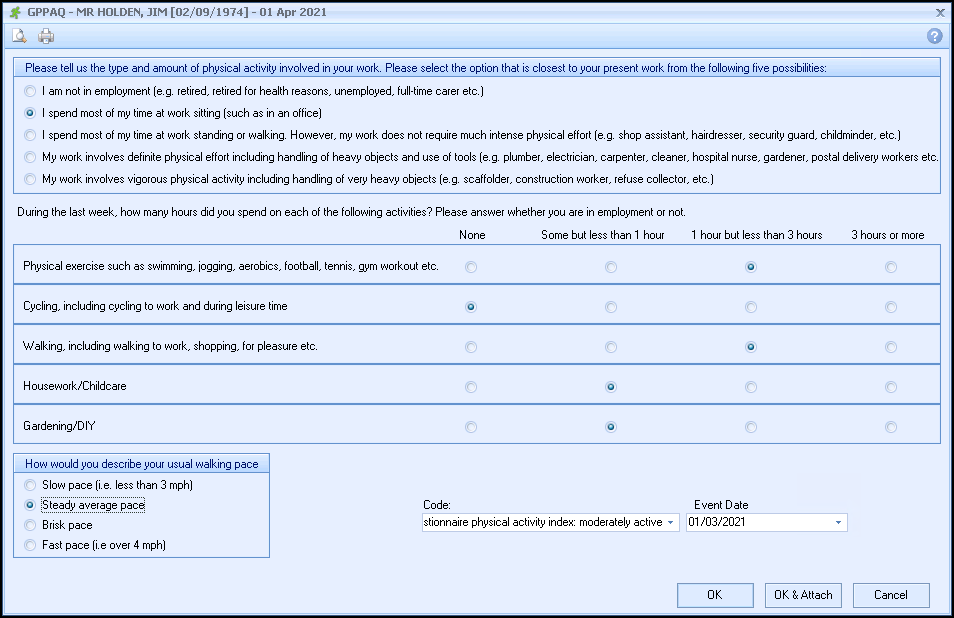The width and height of the screenshot is (954, 618).
Task: Expand the Code dropdown list
Action: click(x=670, y=522)
